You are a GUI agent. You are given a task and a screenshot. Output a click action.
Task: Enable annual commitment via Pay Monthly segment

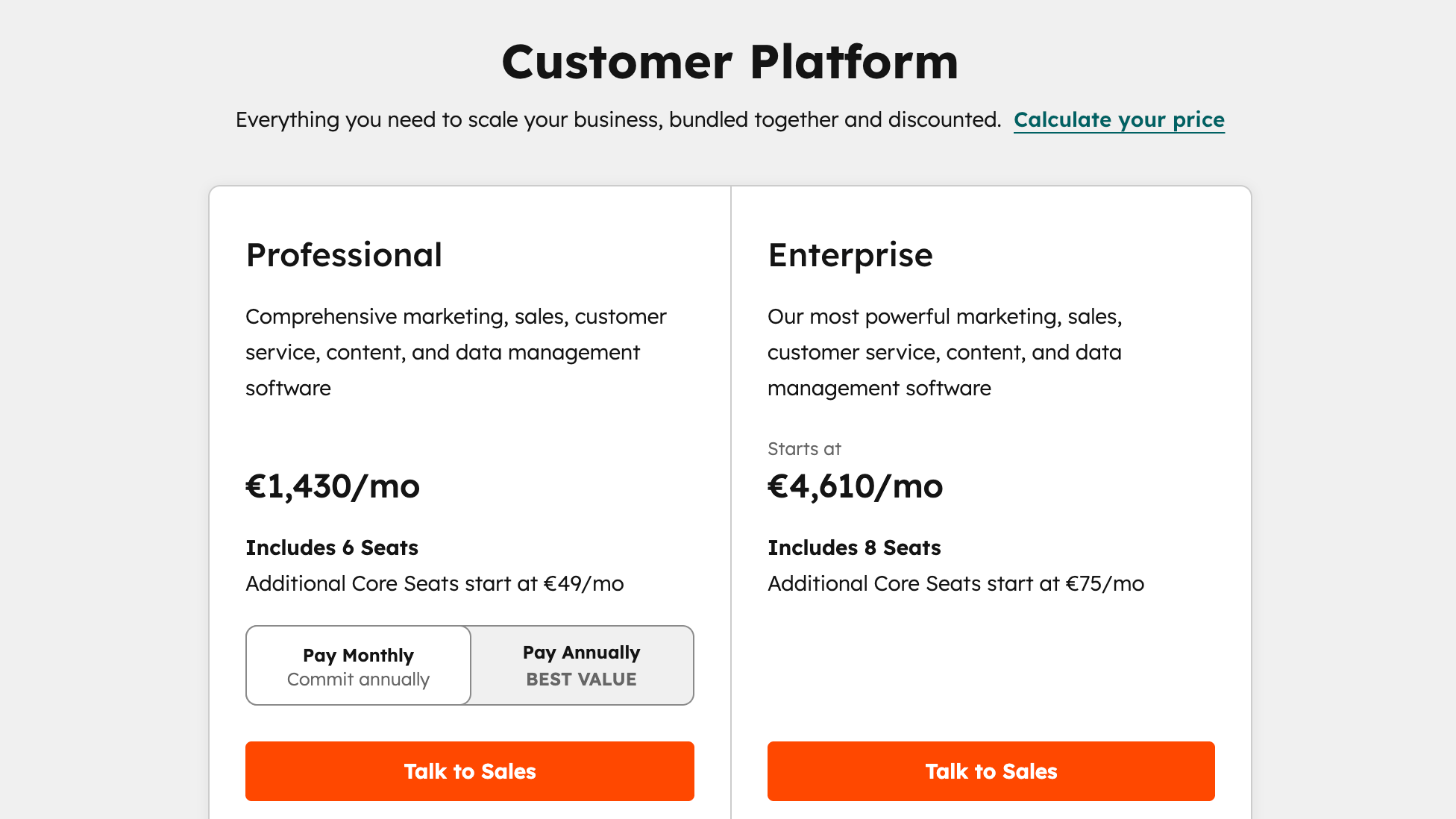tap(358, 665)
